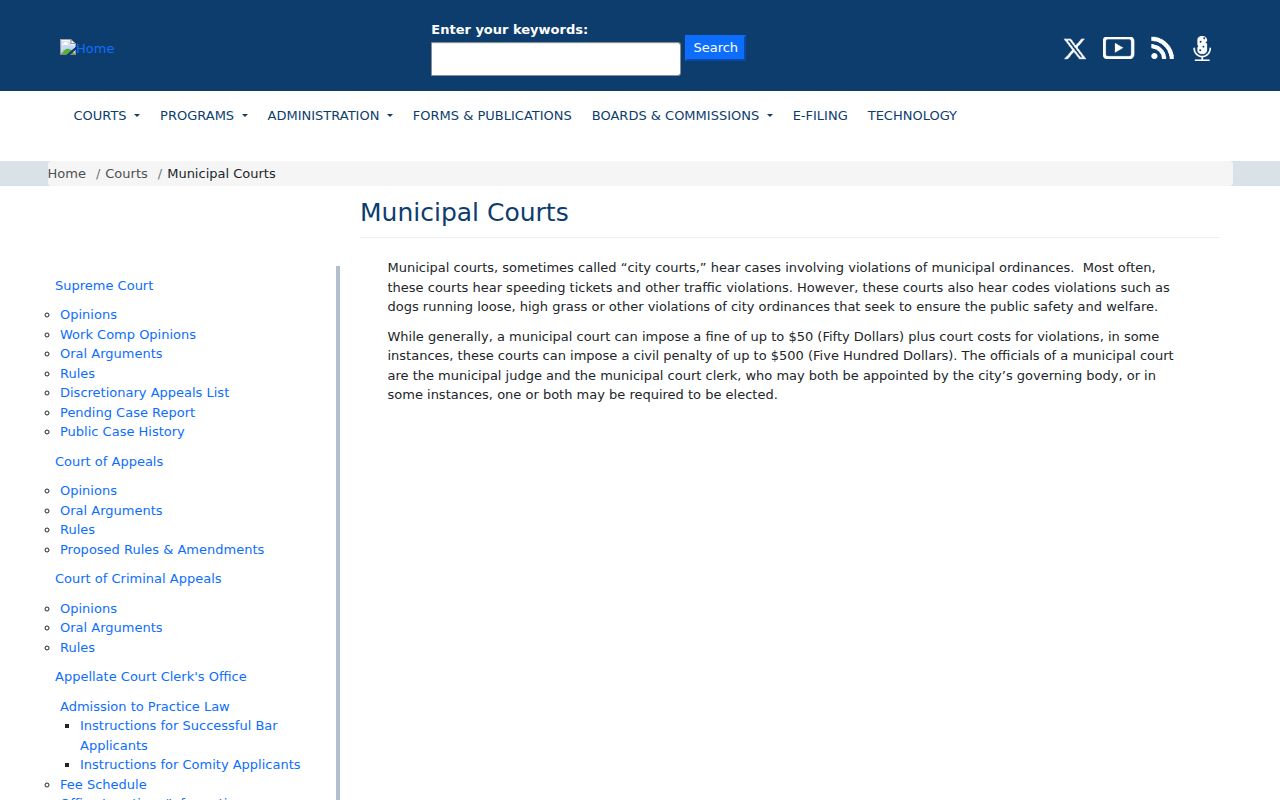Open the X (Twitter) social icon
The image size is (1280, 800).
click(x=1075, y=49)
